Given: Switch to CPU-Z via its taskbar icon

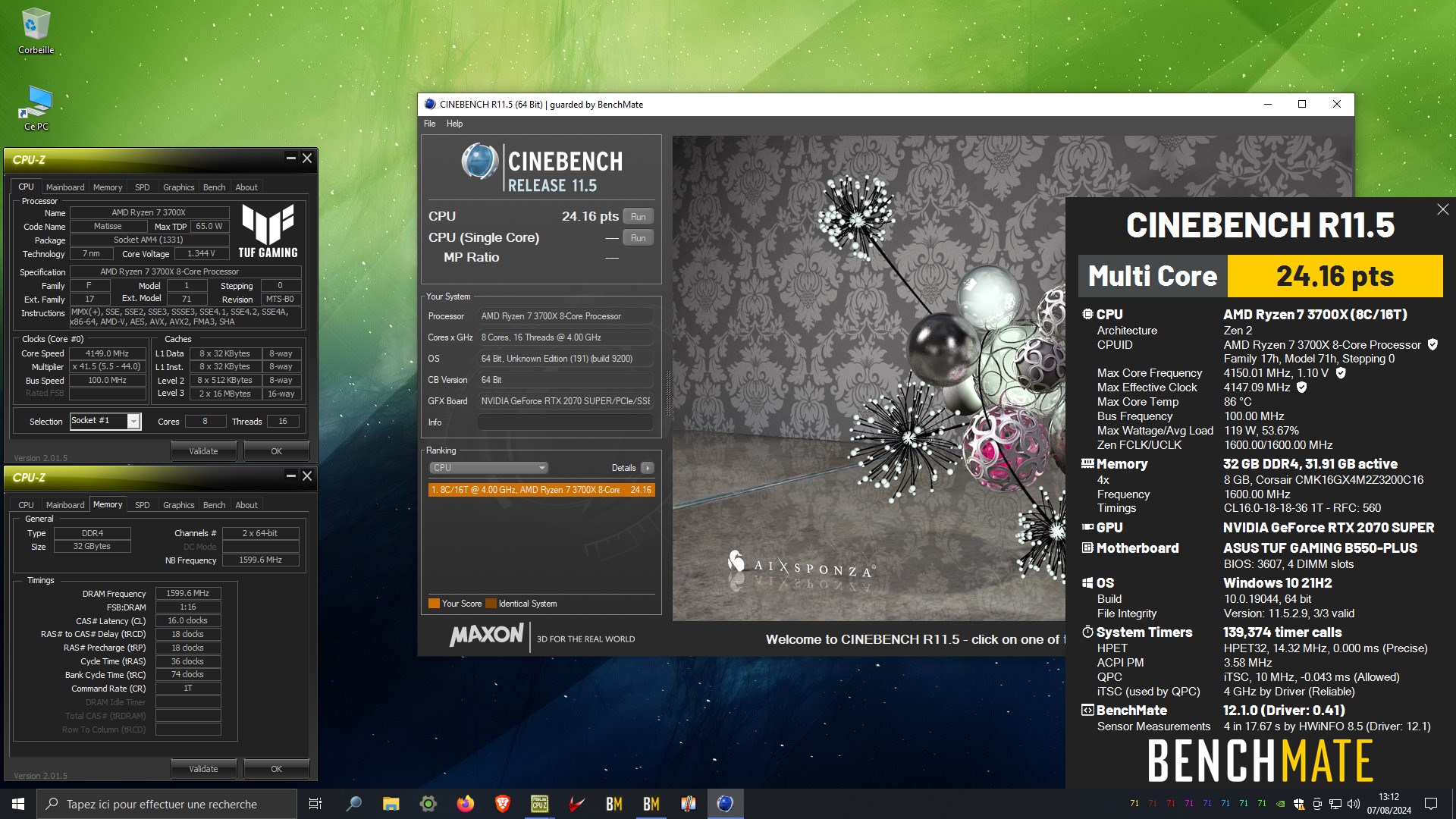Looking at the screenshot, I should [x=539, y=804].
